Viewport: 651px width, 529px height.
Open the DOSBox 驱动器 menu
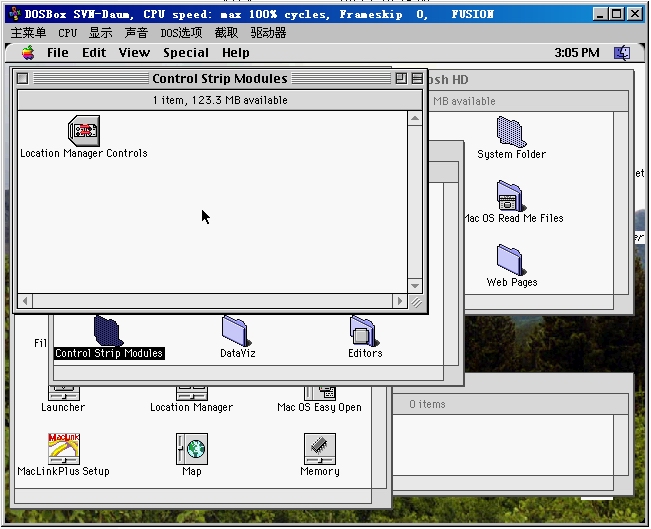(x=268, y=33)
